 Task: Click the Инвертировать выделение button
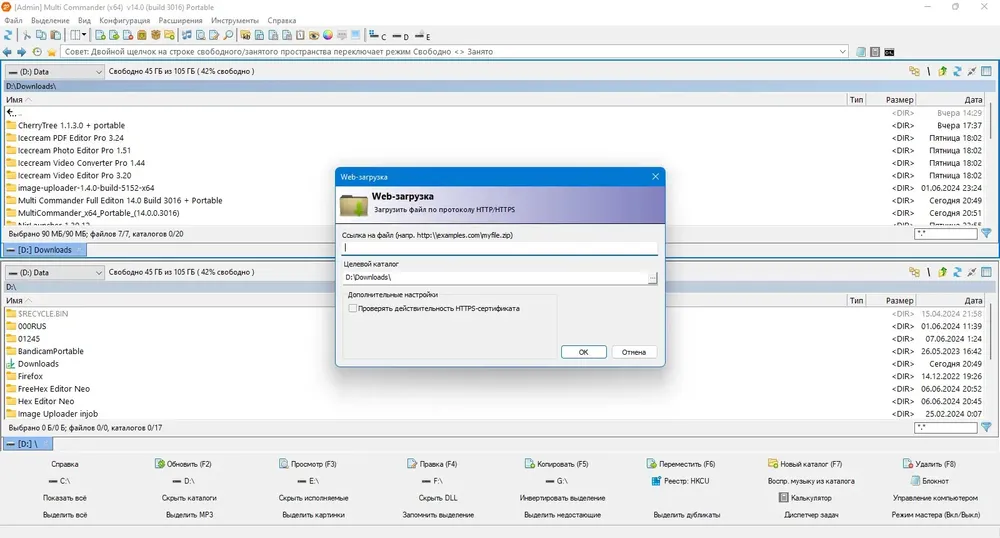562,498
